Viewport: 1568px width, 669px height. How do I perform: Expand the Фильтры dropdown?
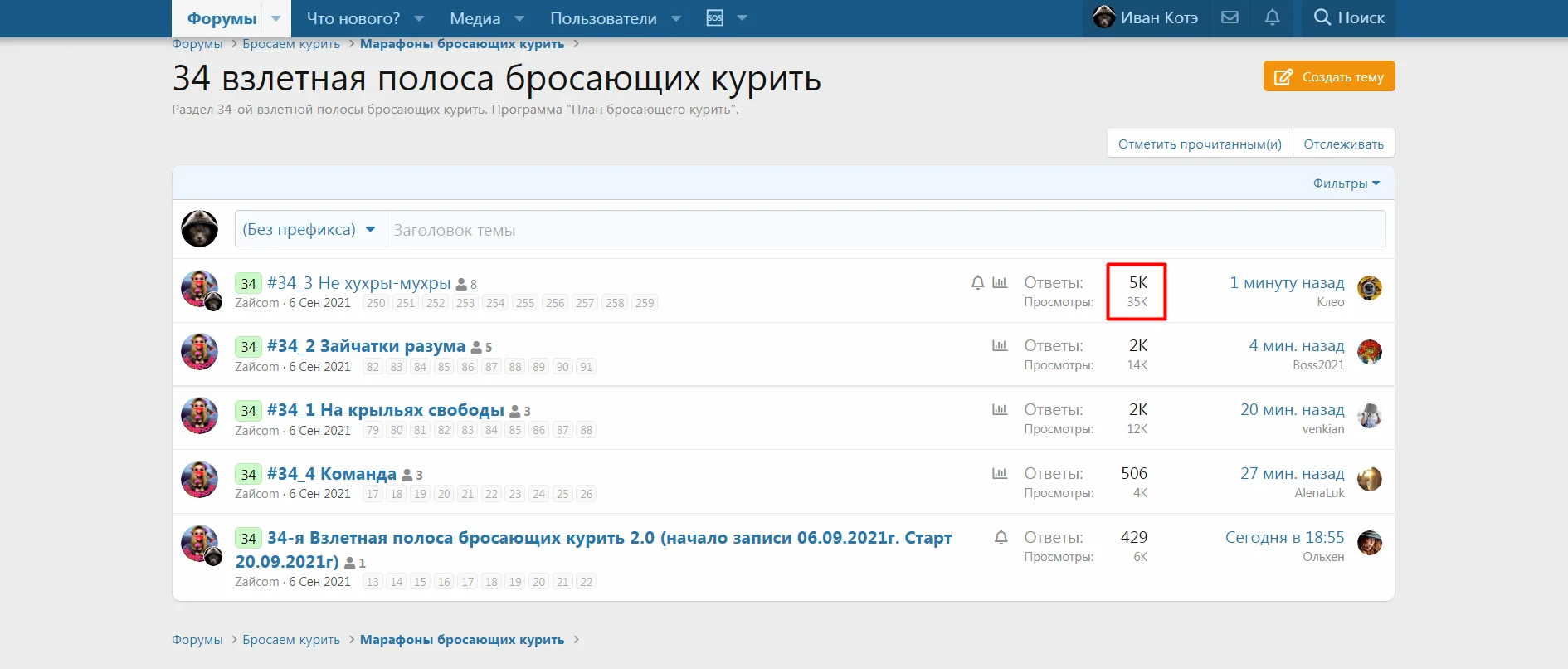pos(1346,183)
